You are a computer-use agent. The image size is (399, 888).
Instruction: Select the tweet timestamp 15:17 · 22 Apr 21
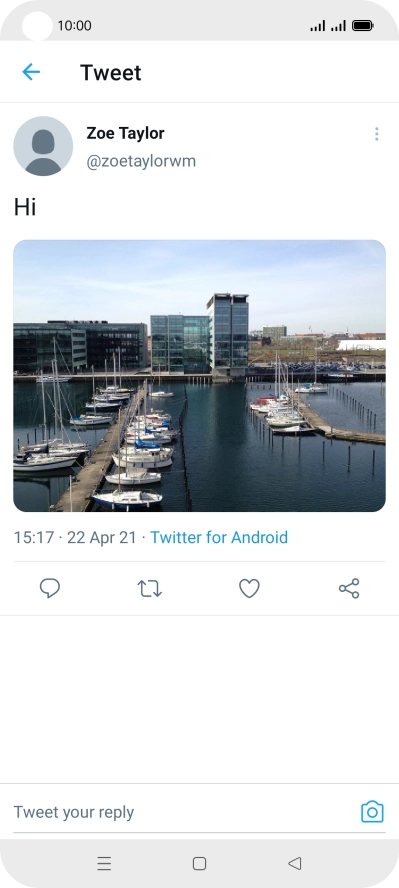75,537
